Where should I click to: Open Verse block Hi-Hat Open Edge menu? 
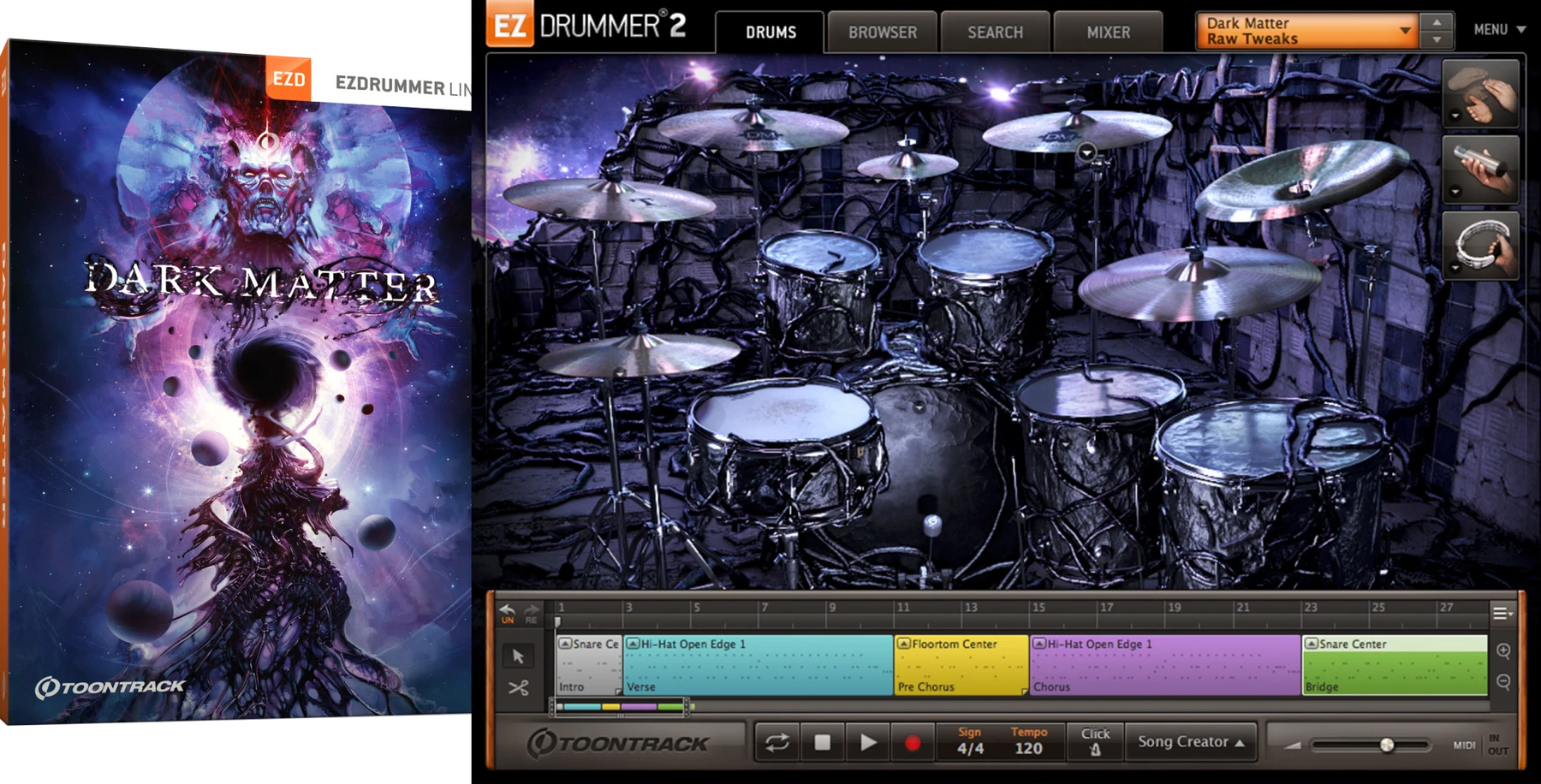tap(633, 644)
